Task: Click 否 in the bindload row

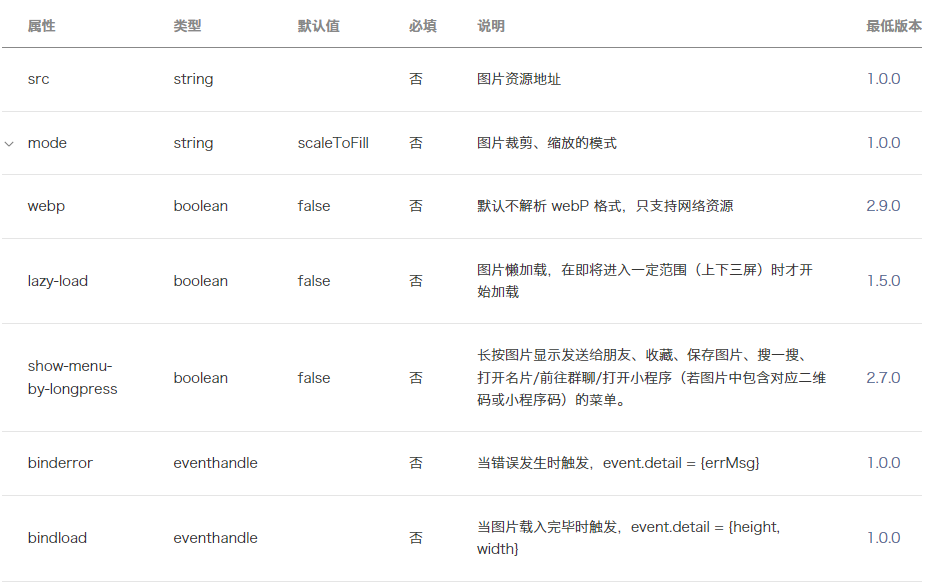Action: (416, 538)
